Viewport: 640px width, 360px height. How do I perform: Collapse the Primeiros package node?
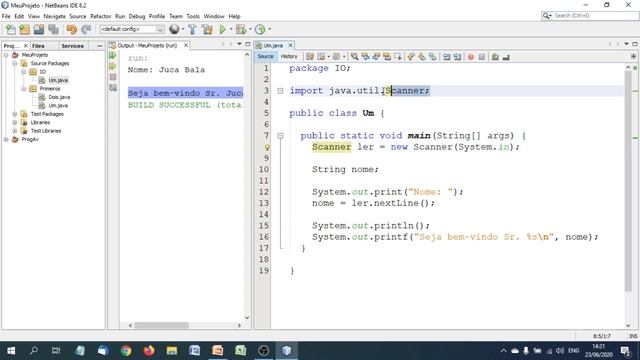tap(24, 89)
